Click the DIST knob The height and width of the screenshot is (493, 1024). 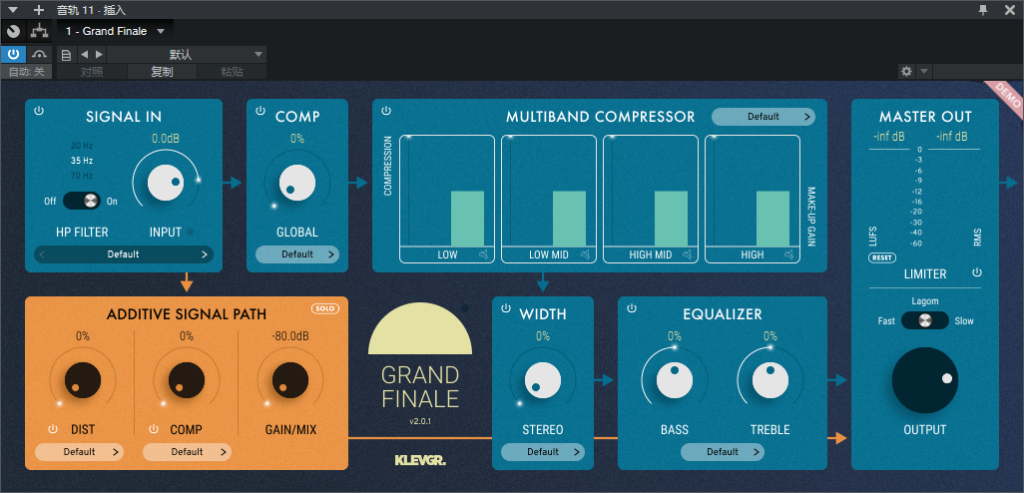[x=82, y=379]
